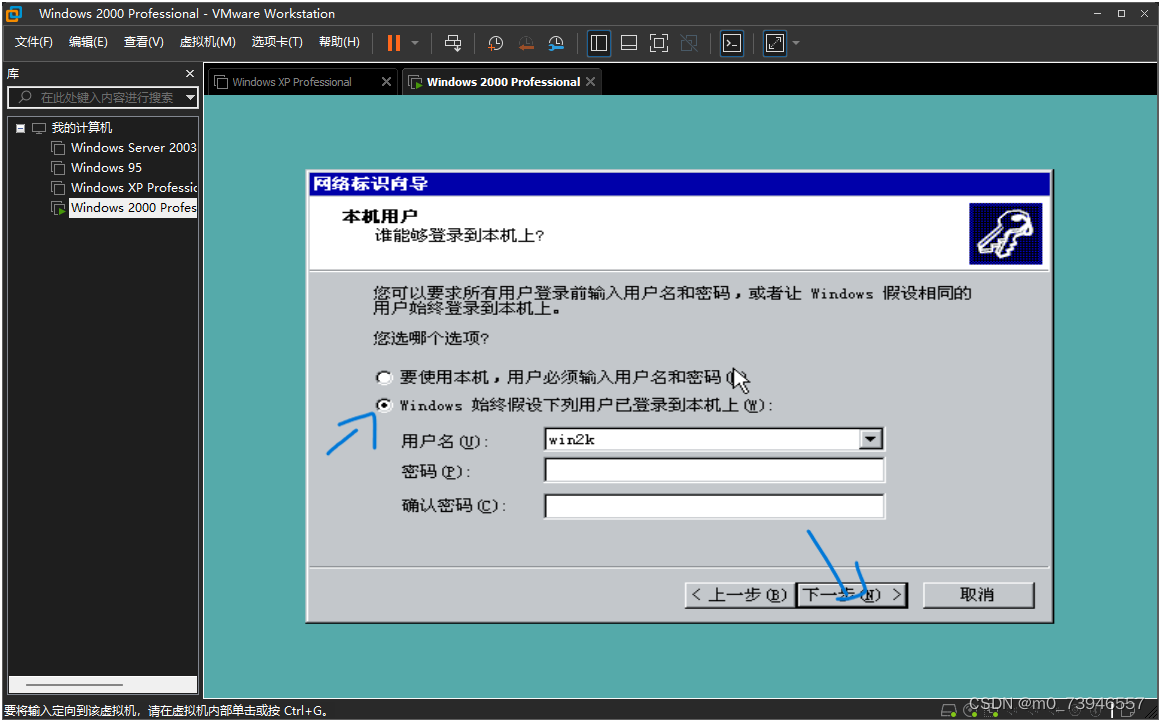The image size is (1161, 722).
Task: Open the 用户名 combo box dropdown arrow
Action: (x=871, y=439)
